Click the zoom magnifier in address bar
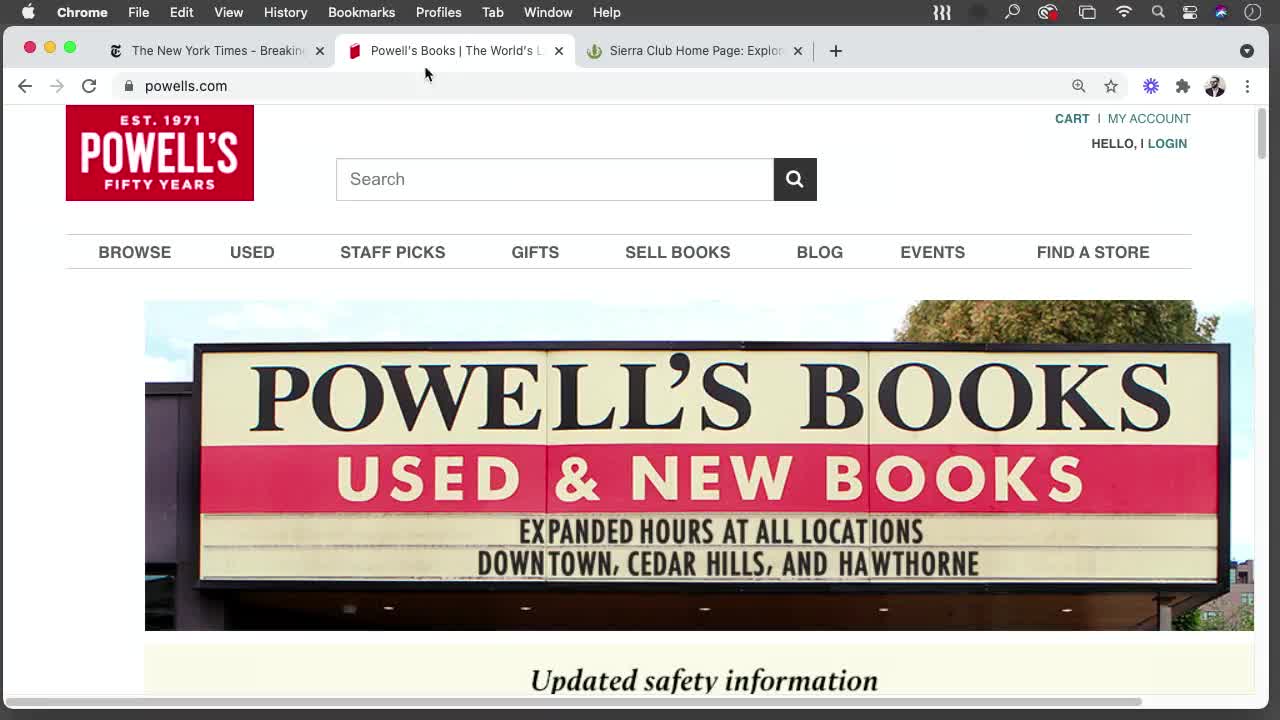1280x720 pixels. click(x=1078, y=86)
